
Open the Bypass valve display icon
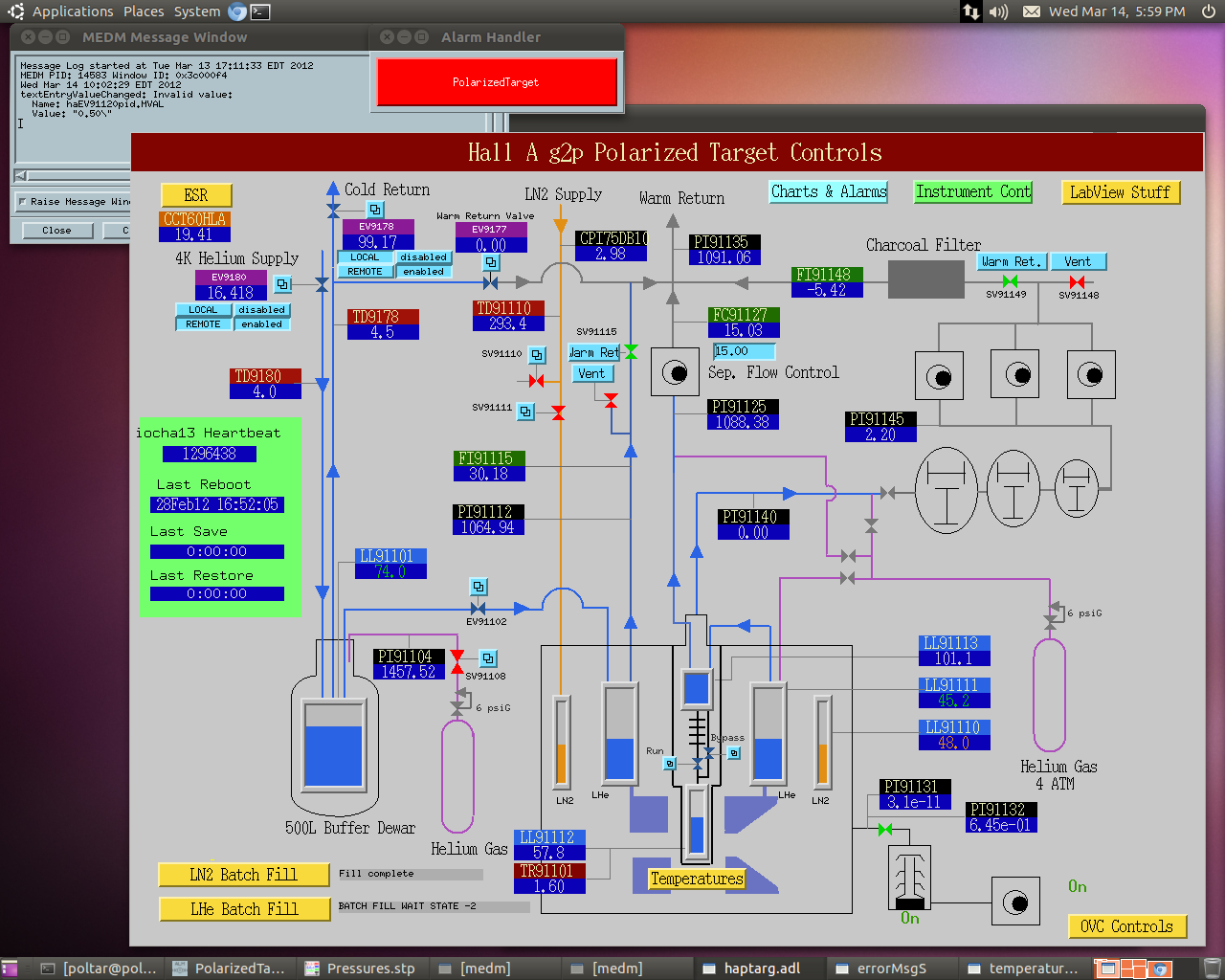(x=734, y=753)
